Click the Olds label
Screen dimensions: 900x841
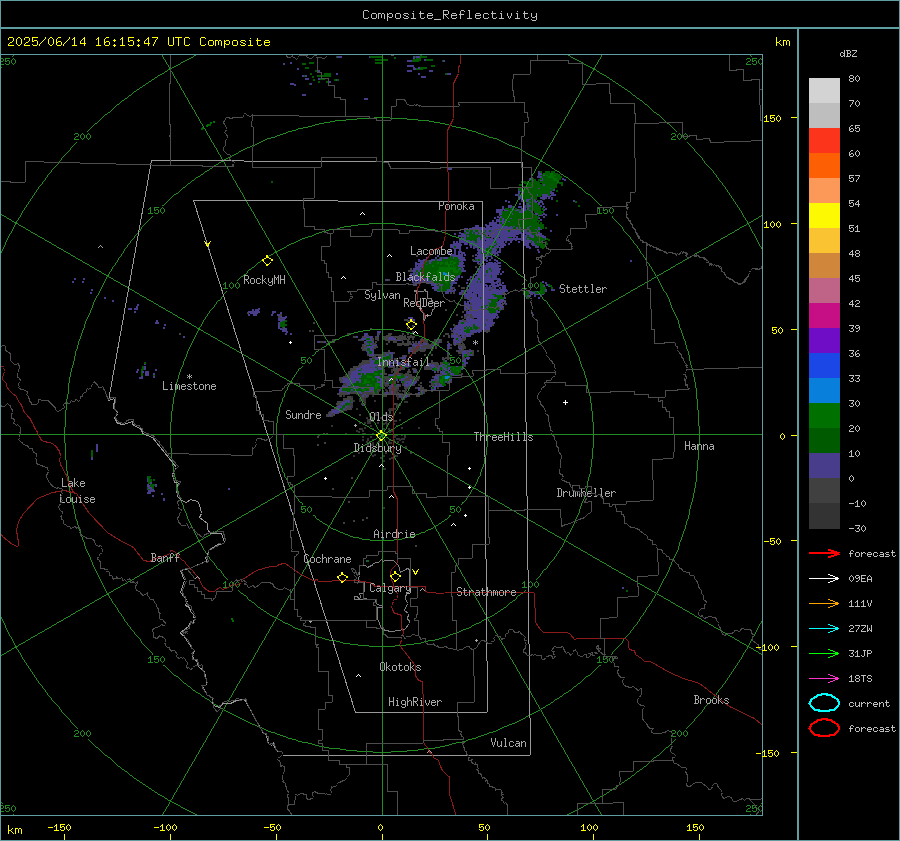[x=381, y=417]
